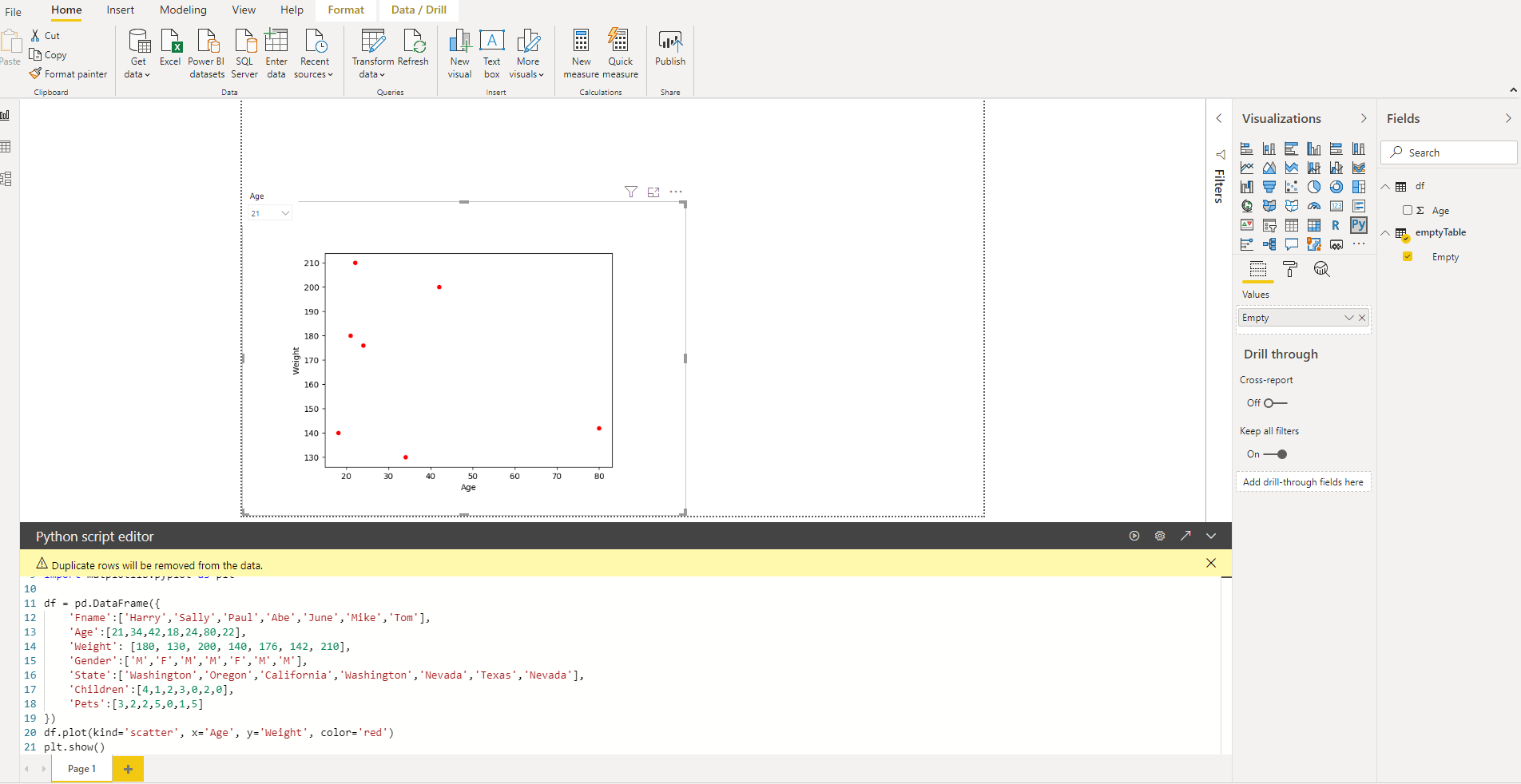Get more visuals via ellipsis
This screenshot has height=784, width=1521.
[x=1358, y=244]
